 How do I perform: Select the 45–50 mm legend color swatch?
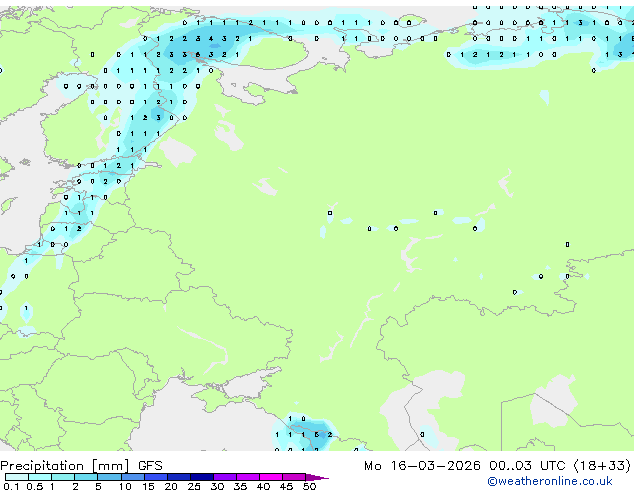tap(294, 477)
